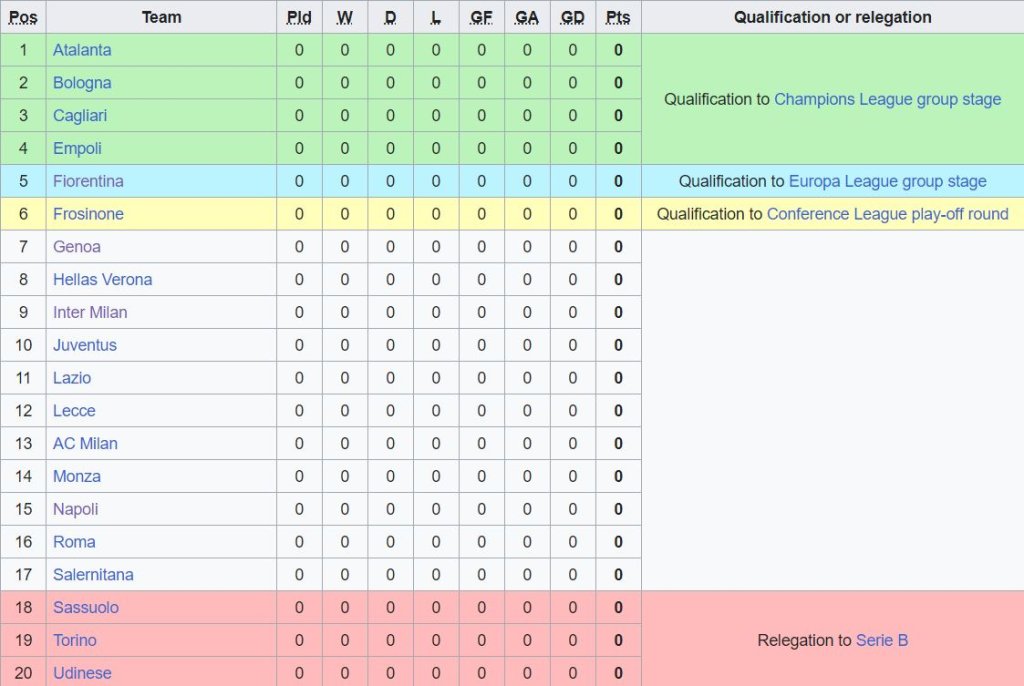Click the Pld column header abbreviation
1024x686 pixels.
coord(299,17)
